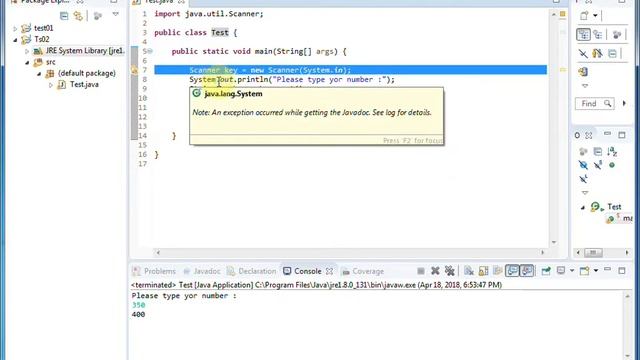Remove all terminated launches
The width and height of the screenshot is (640, 360).
click(449, 271)
